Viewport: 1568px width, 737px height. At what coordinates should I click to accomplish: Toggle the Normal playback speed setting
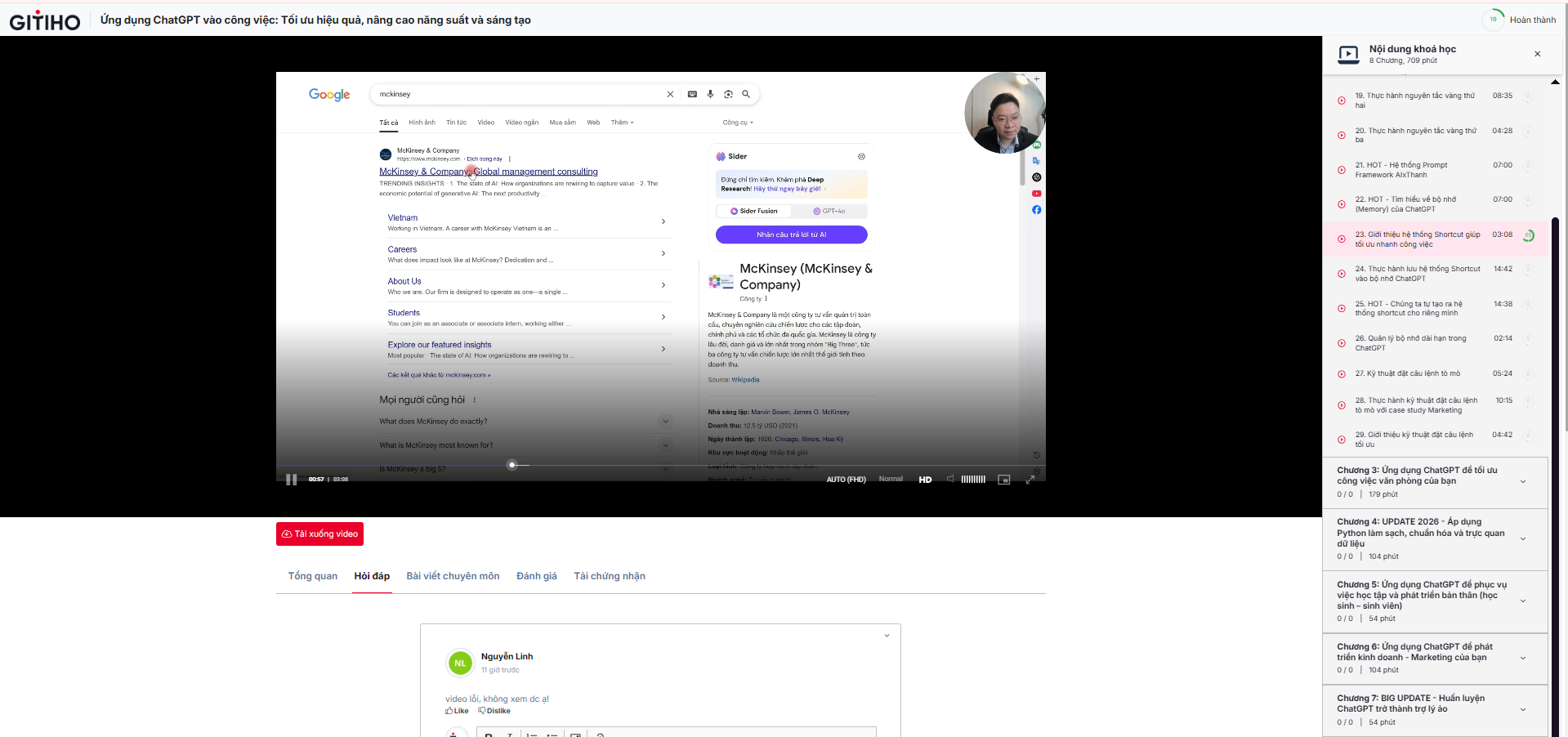(891, 479)
